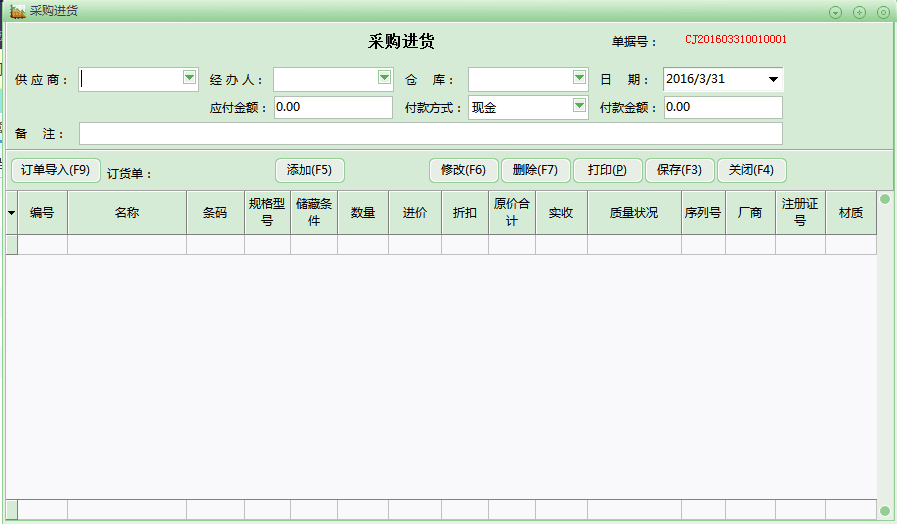The width and height of the screenshot is (897, 524).
Task: Click the app icon in the title bar
Action: pyautogui.click(x=17, y=11)
